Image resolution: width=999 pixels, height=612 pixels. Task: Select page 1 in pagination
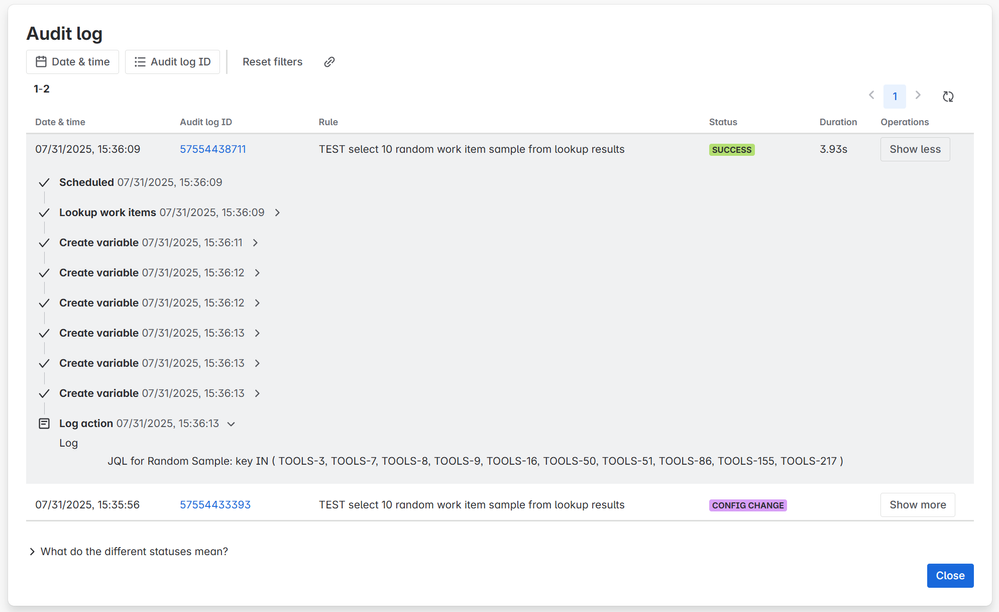coord(894,95)
